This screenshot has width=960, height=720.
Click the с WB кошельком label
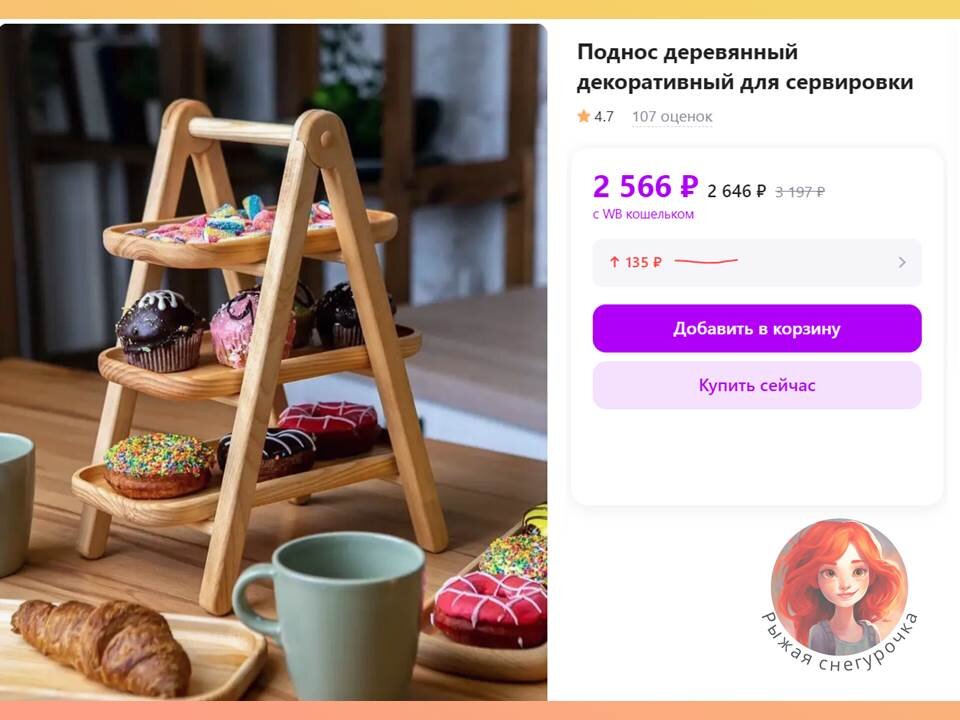click(643, 214)
